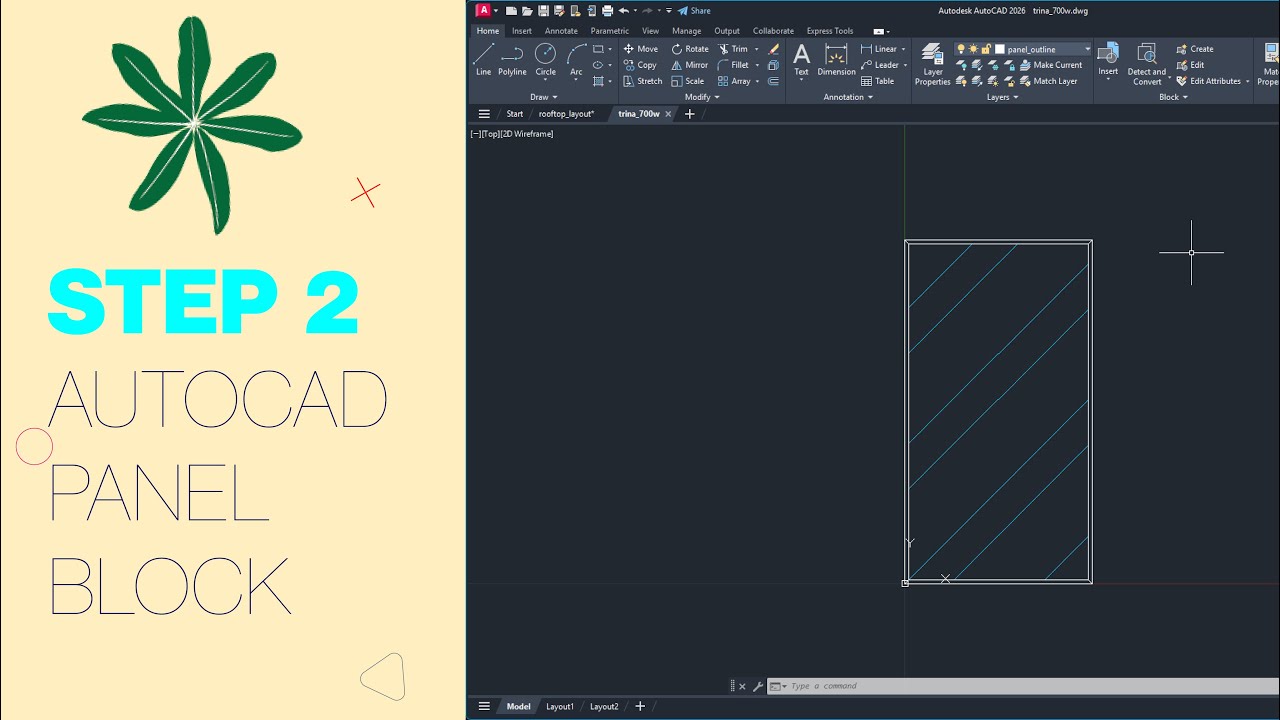Expand the Modify panel dropdown

[x=702, y=97]
